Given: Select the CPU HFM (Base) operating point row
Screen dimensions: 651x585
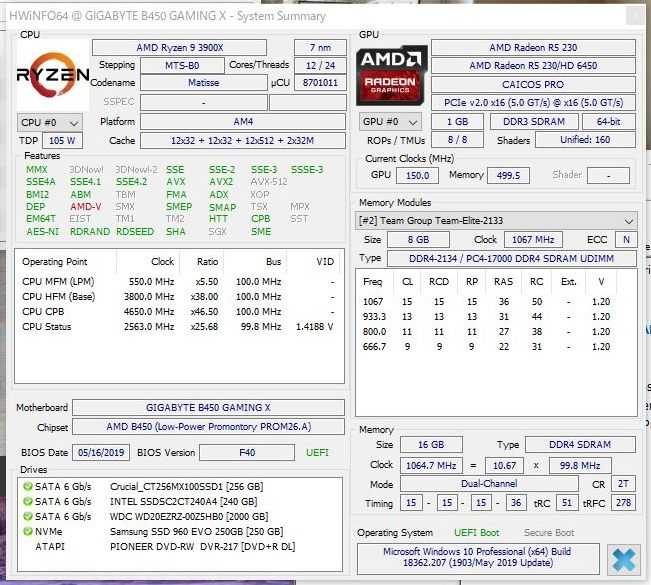Looking at the screenshot, I should coord(179,296).
